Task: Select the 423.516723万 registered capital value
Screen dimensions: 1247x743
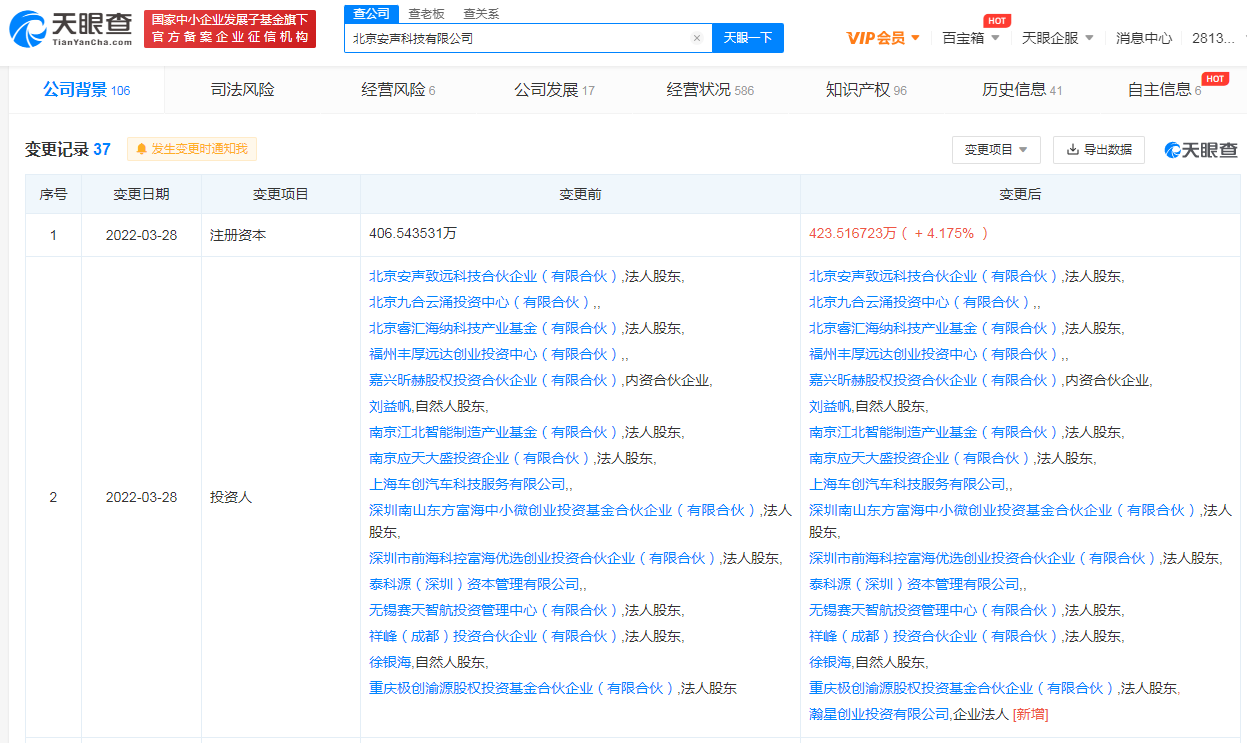Action: (x=854, y=233)
